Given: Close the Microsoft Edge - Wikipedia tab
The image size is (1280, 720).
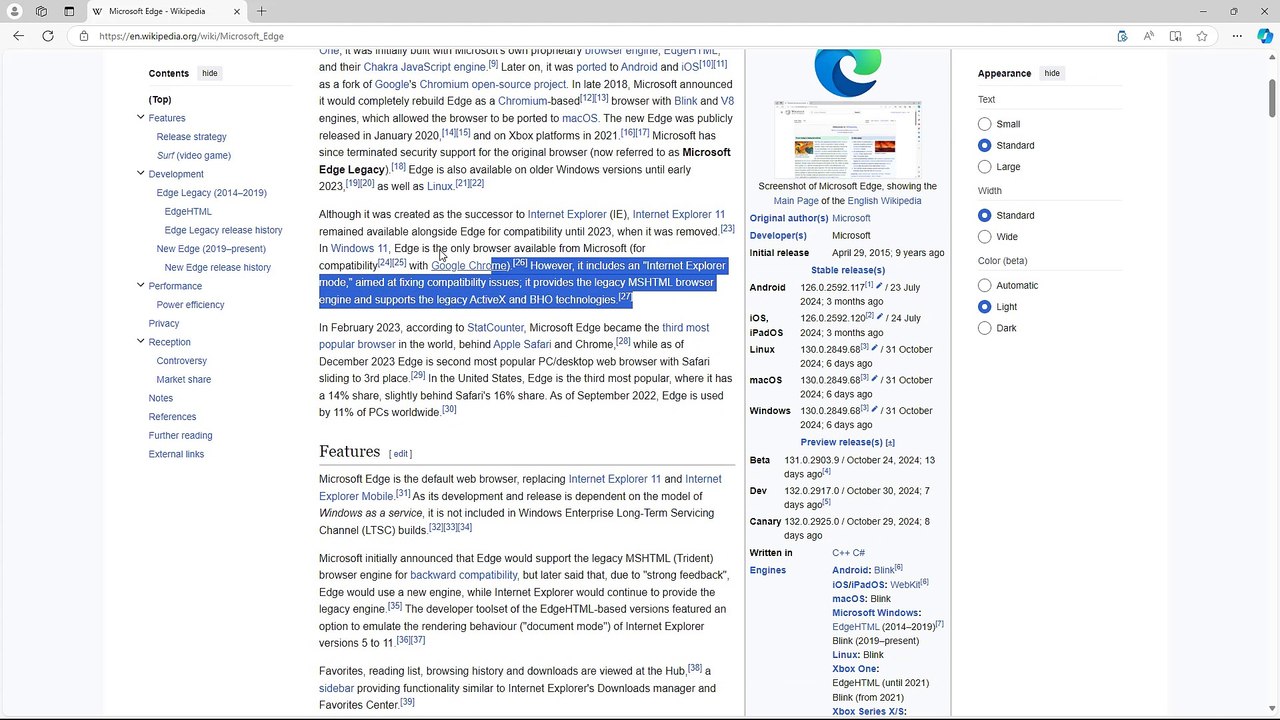Looking at the screenshot, I should 237,11.
